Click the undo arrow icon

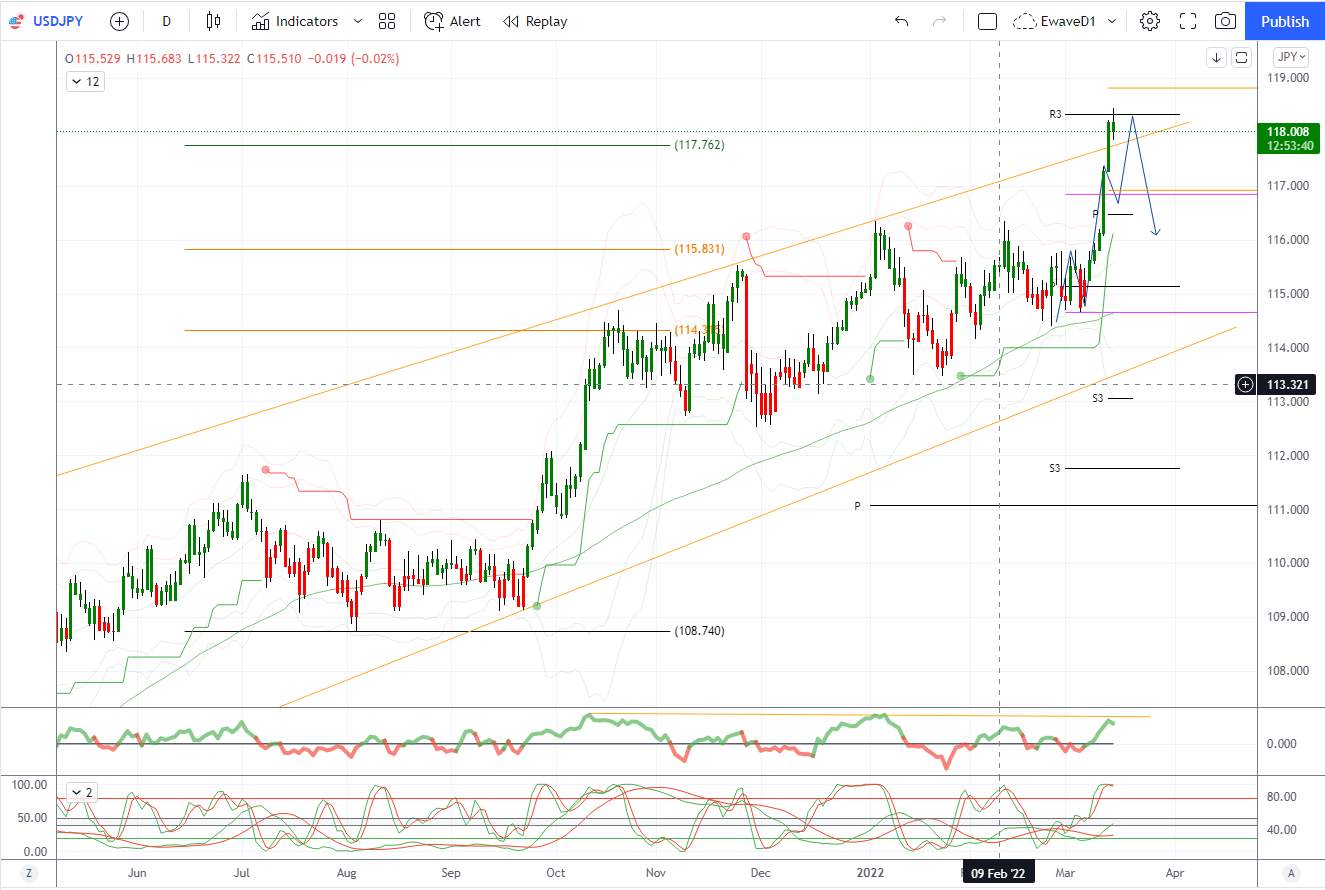902,21
